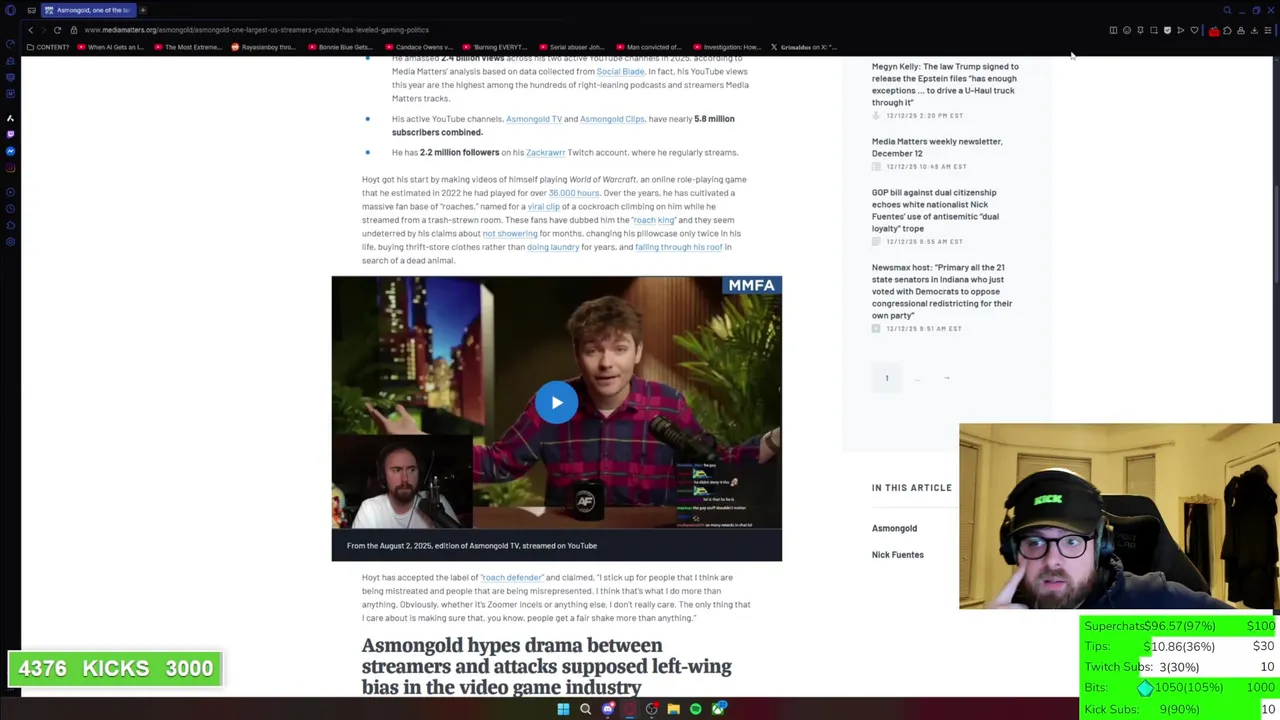Open the ad blocker shield icon
The width and height of the screenshot is (1280, 720).
[1167, 31]
